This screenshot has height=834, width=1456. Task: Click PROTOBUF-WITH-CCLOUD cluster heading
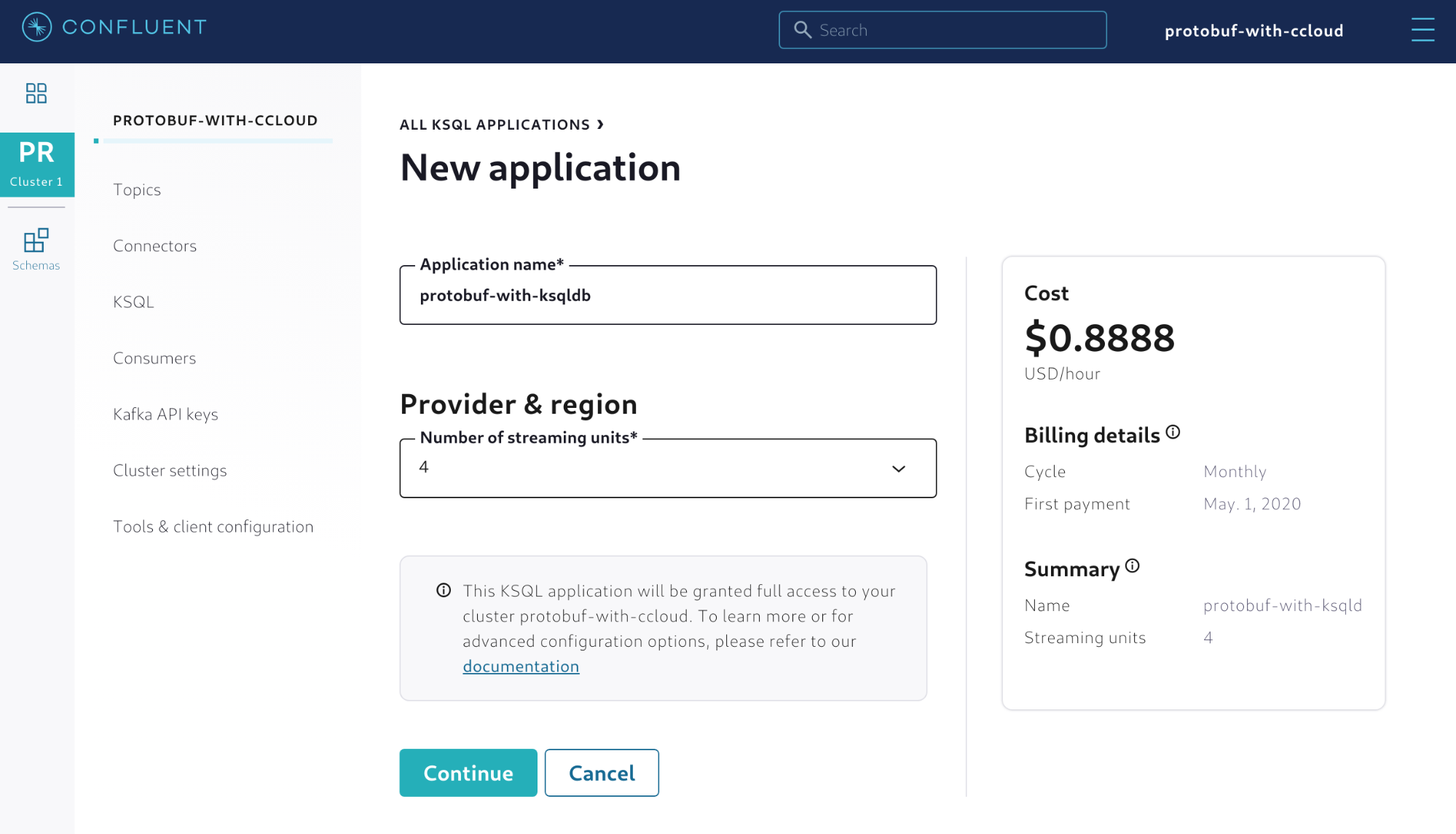tap(216, 120)
